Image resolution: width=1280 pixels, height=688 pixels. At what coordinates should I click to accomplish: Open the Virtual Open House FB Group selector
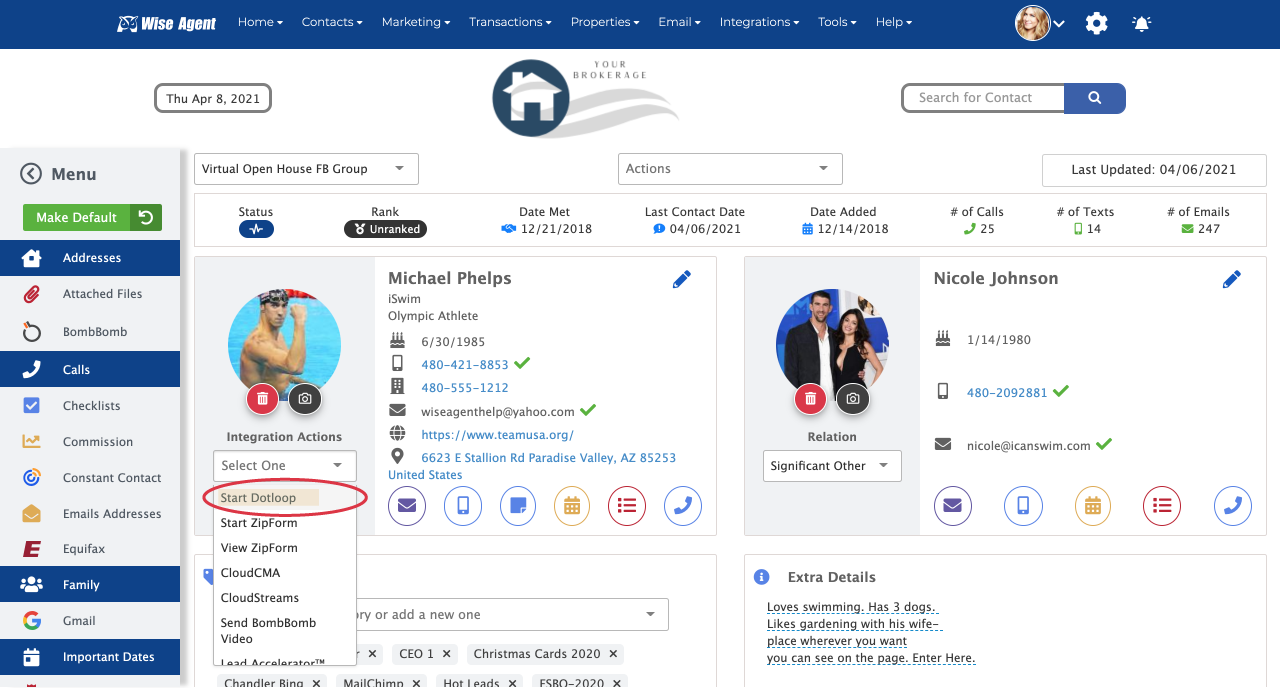point(305,168)
